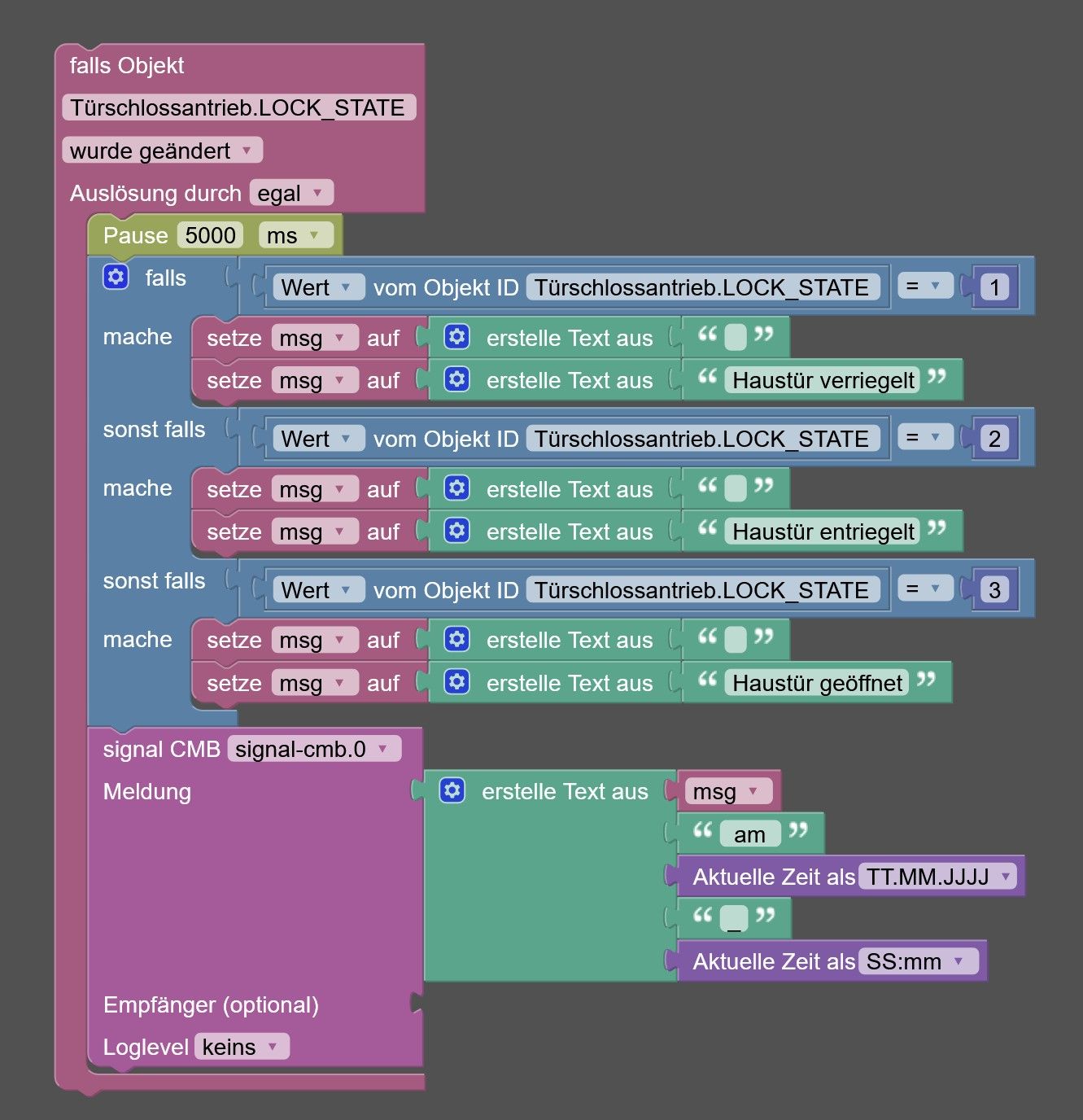
Task: Edit the number field containing 2
Action: coord(994,439)
